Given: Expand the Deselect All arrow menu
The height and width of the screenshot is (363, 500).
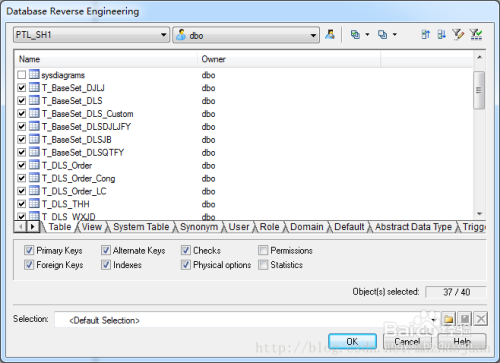Looking at the screenshot, I should [x=395, y=34].
